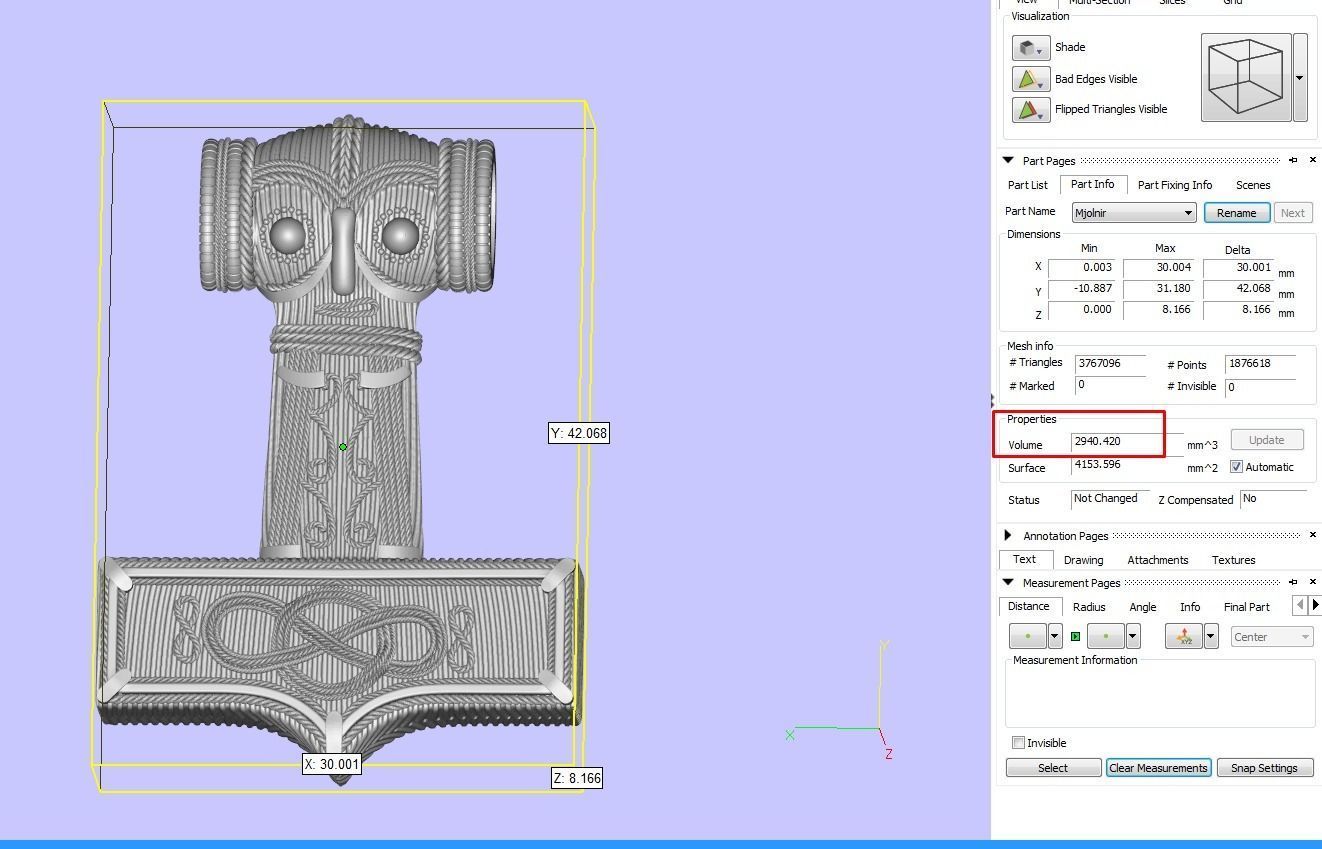
Task: Open the Angle measurement tab
Action: 1143,607
